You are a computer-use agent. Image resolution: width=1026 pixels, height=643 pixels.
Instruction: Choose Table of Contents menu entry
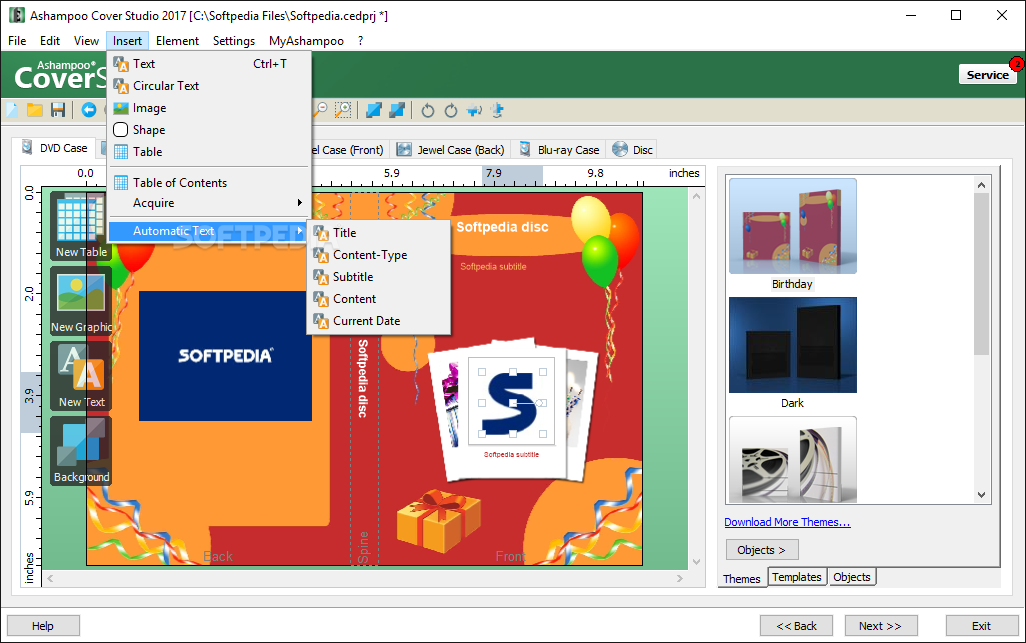point(209,182)
